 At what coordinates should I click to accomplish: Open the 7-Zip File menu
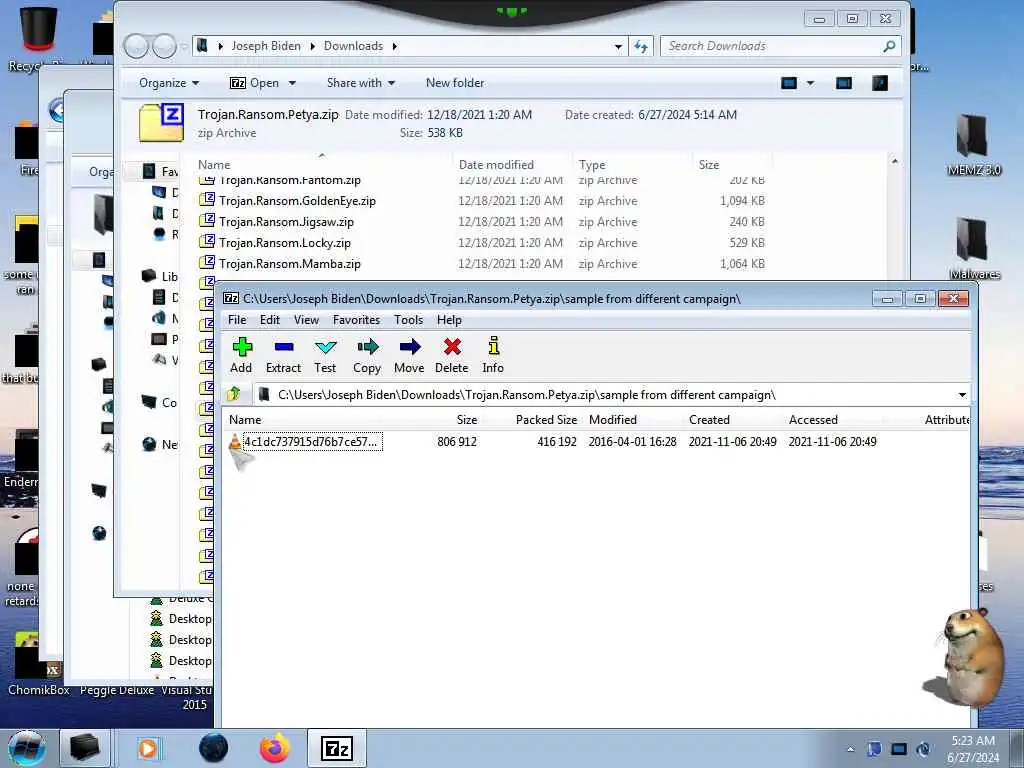[x=237, y=320]
